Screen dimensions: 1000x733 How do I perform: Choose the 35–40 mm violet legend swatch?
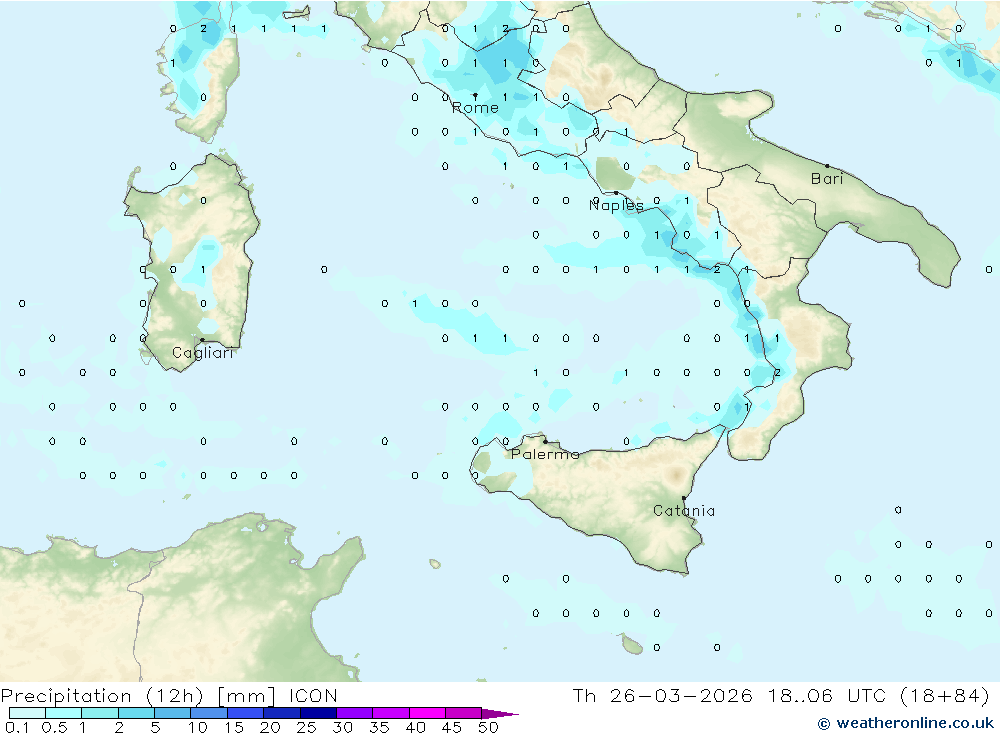point(390,713)
